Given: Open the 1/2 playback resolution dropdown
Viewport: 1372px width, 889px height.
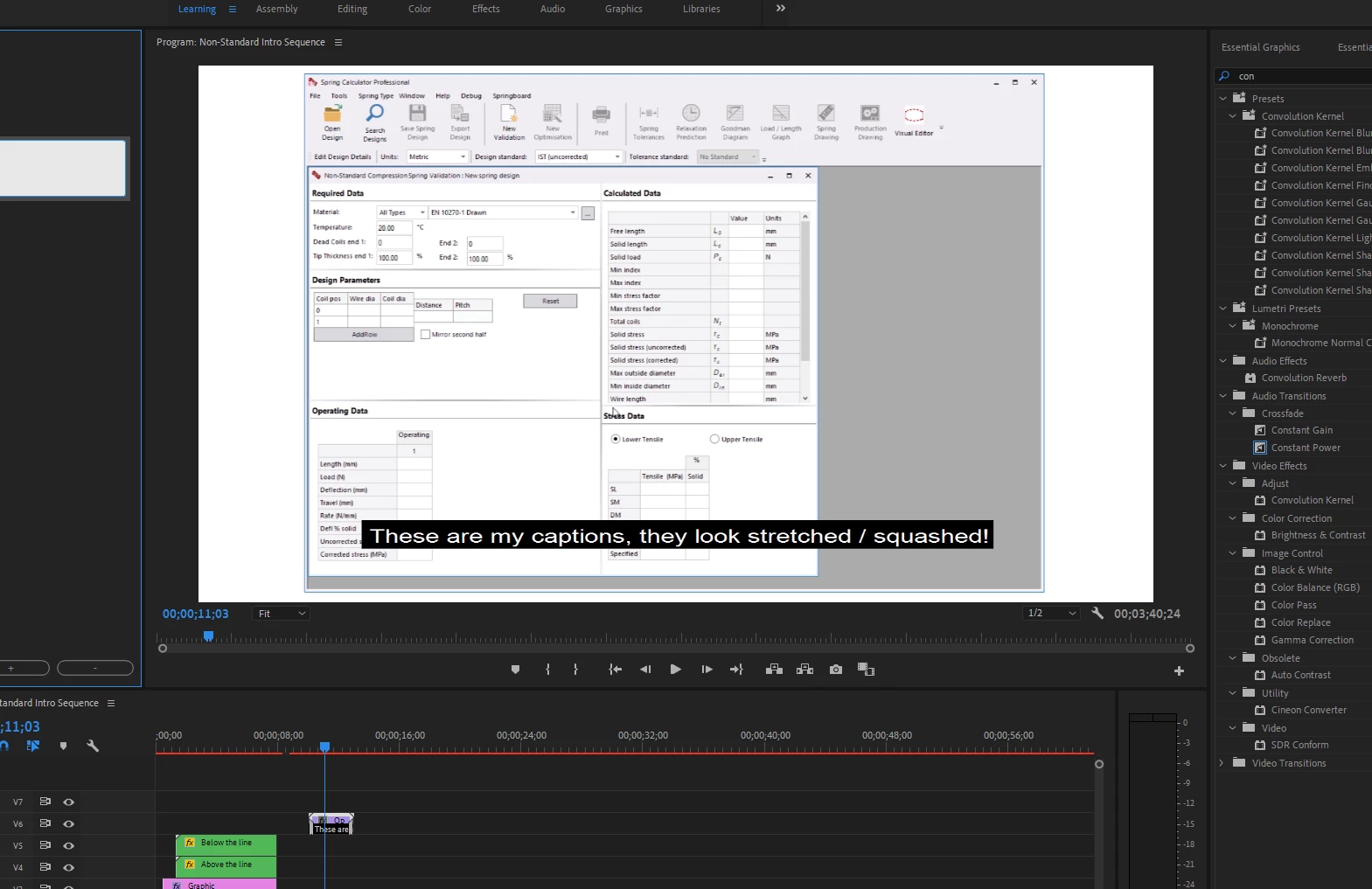Looking at the screenshot, I should [x=1052, y=614].
